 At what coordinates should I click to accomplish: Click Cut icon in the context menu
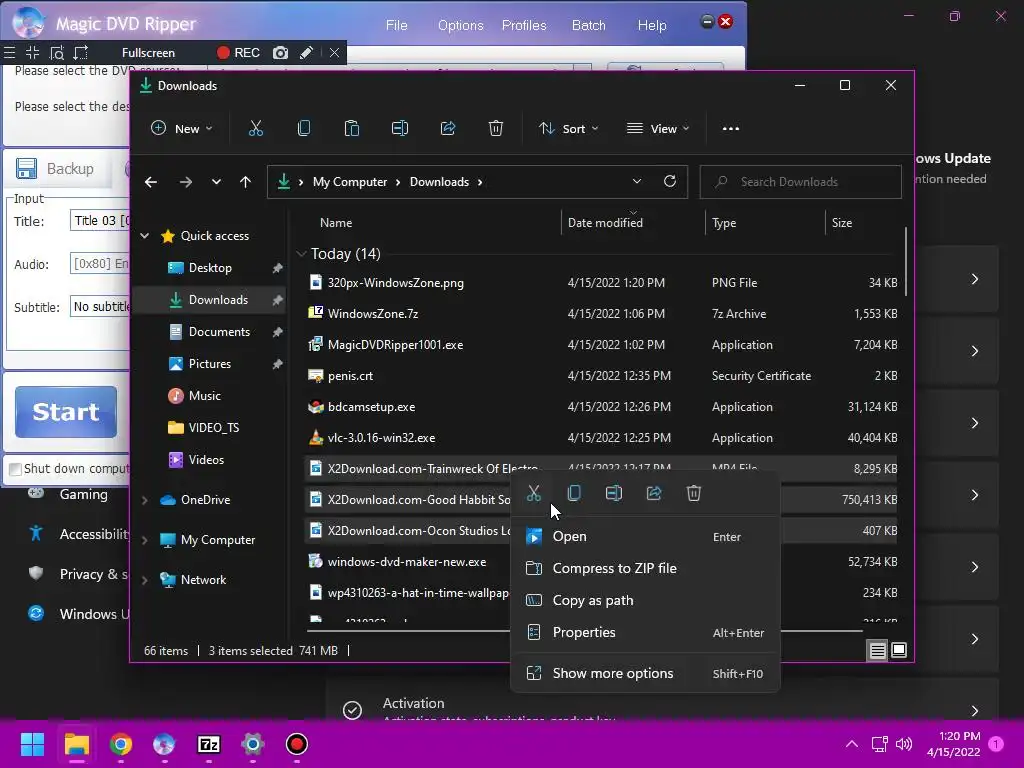(x=534, y=493)
